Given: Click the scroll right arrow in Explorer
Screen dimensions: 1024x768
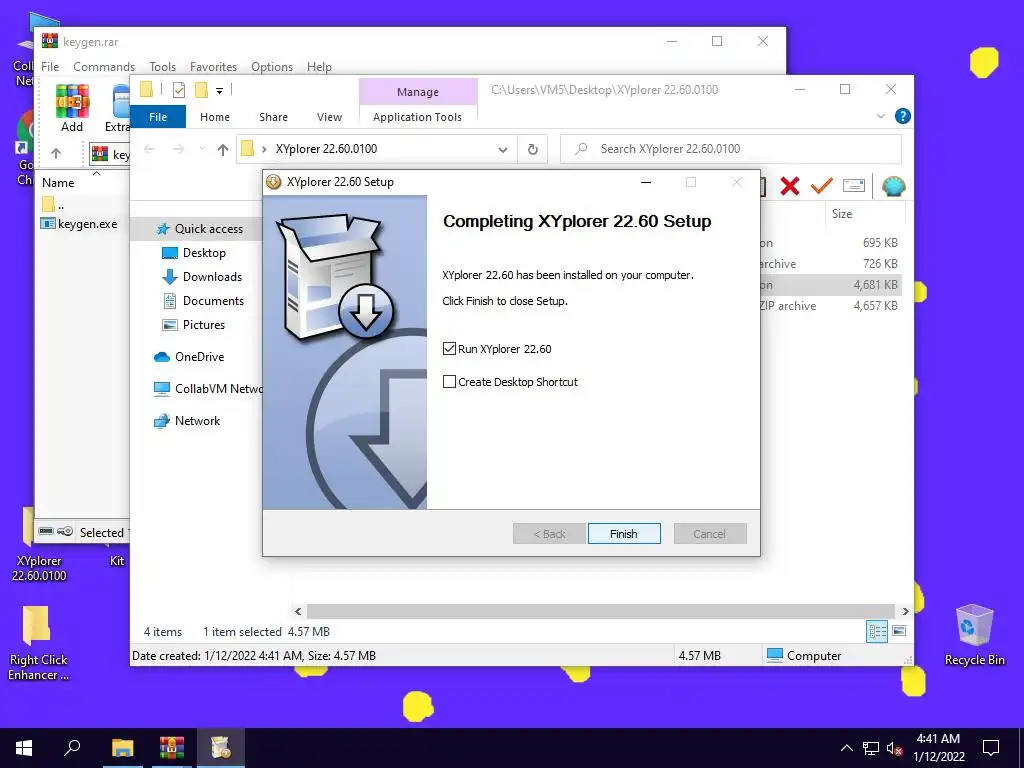Looking at the screenshot, I should (x=905, y=611).
